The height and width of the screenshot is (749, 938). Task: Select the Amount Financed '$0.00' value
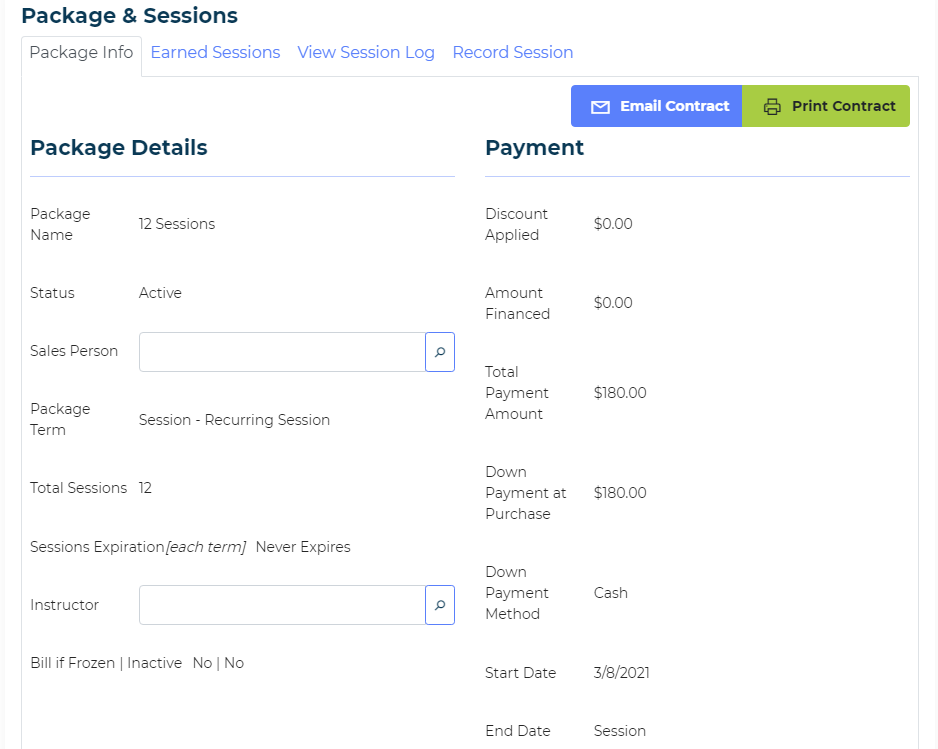point(613,303)
